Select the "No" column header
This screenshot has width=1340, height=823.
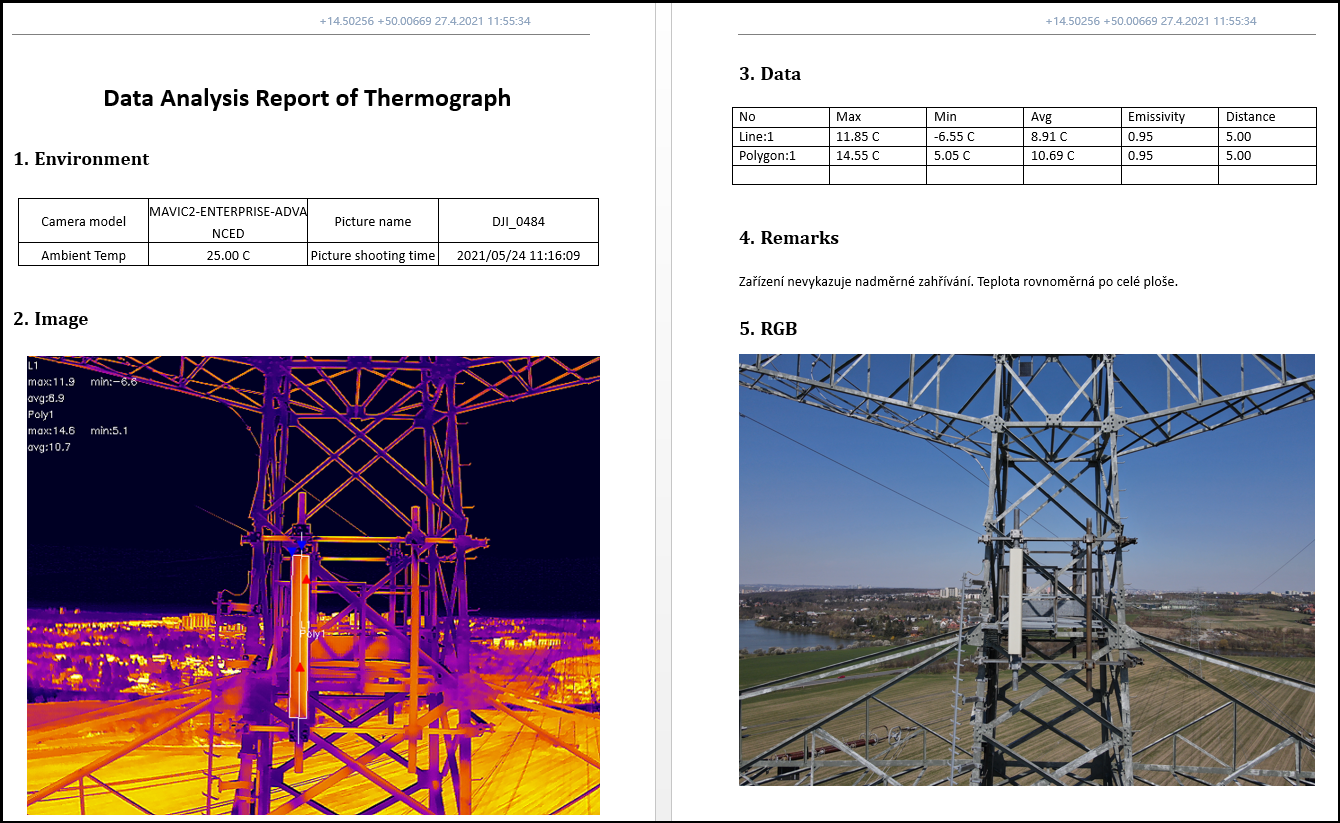click(x=781, y=117)
